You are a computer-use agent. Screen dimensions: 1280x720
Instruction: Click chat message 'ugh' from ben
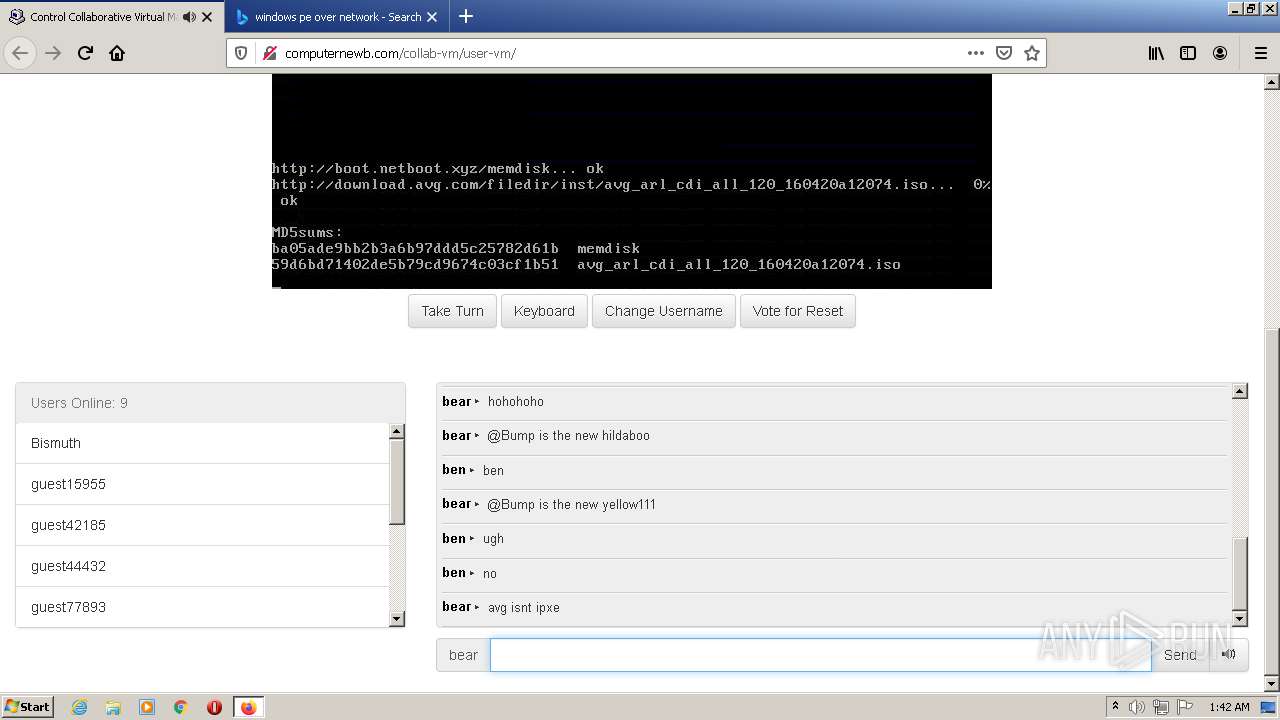[x=493, y=539]
